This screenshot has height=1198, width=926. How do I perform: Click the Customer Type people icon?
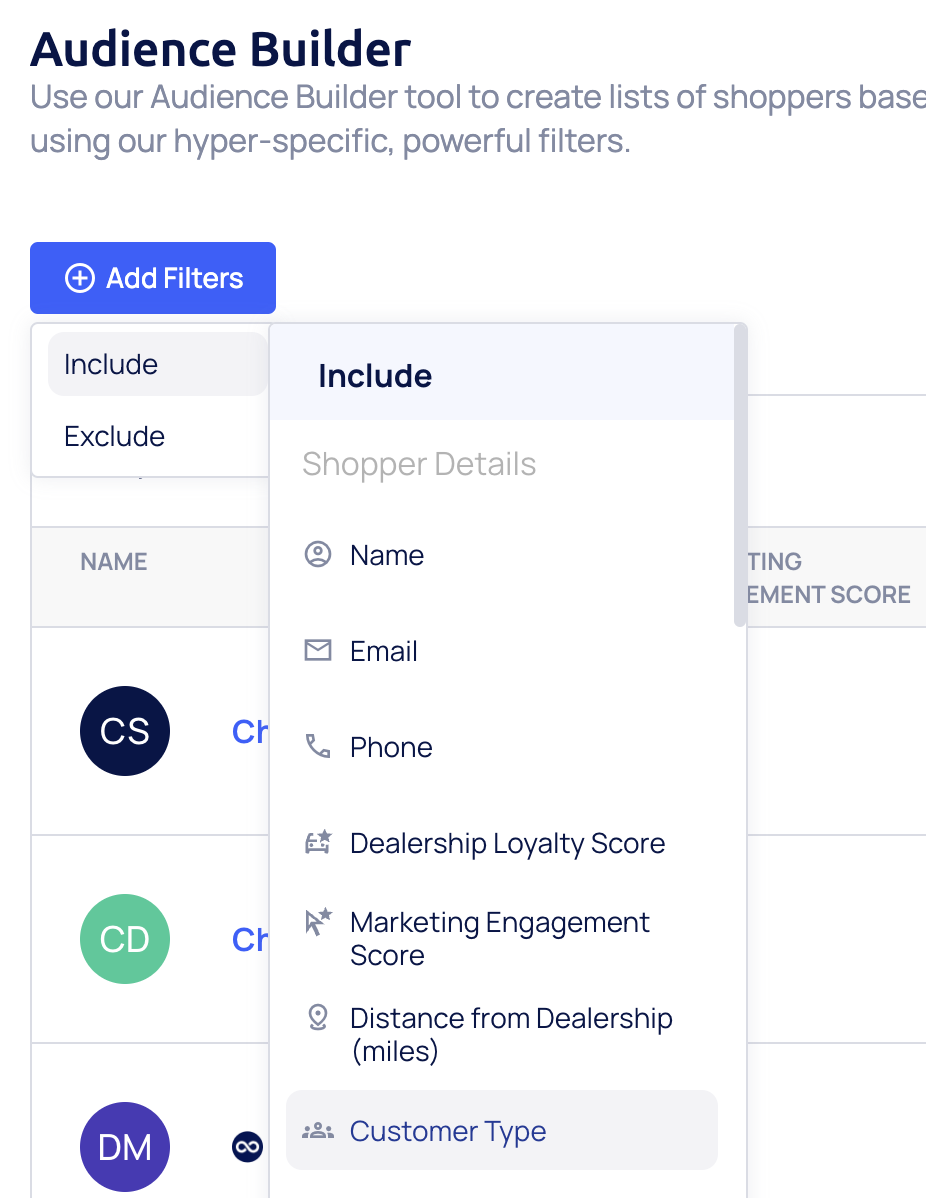point(317,1131)
